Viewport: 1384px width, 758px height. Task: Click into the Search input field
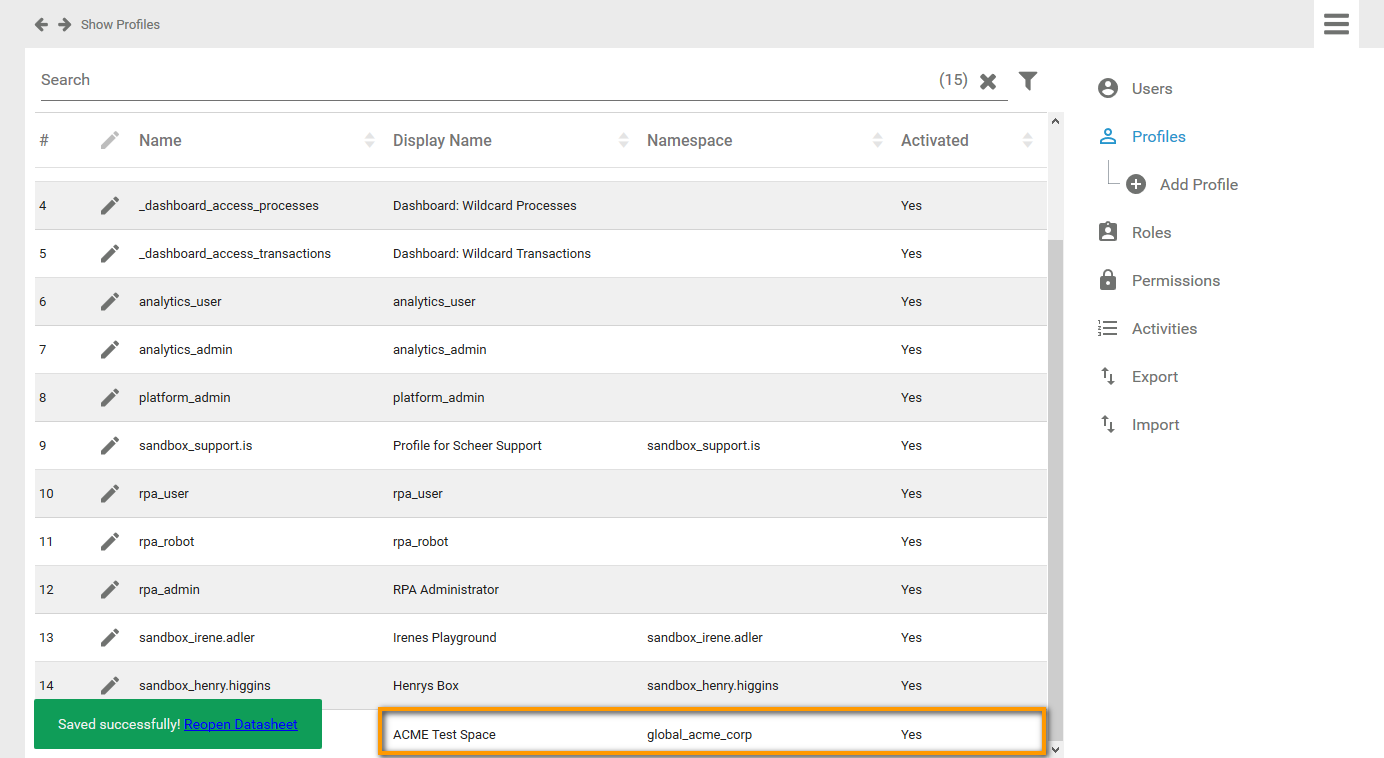[x=480, y=80]
